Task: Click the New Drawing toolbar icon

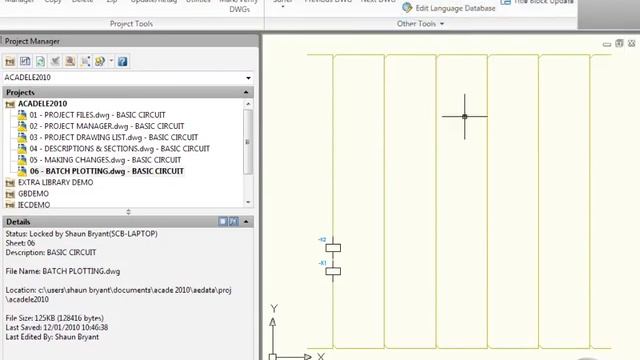Action: pos(25,62)
